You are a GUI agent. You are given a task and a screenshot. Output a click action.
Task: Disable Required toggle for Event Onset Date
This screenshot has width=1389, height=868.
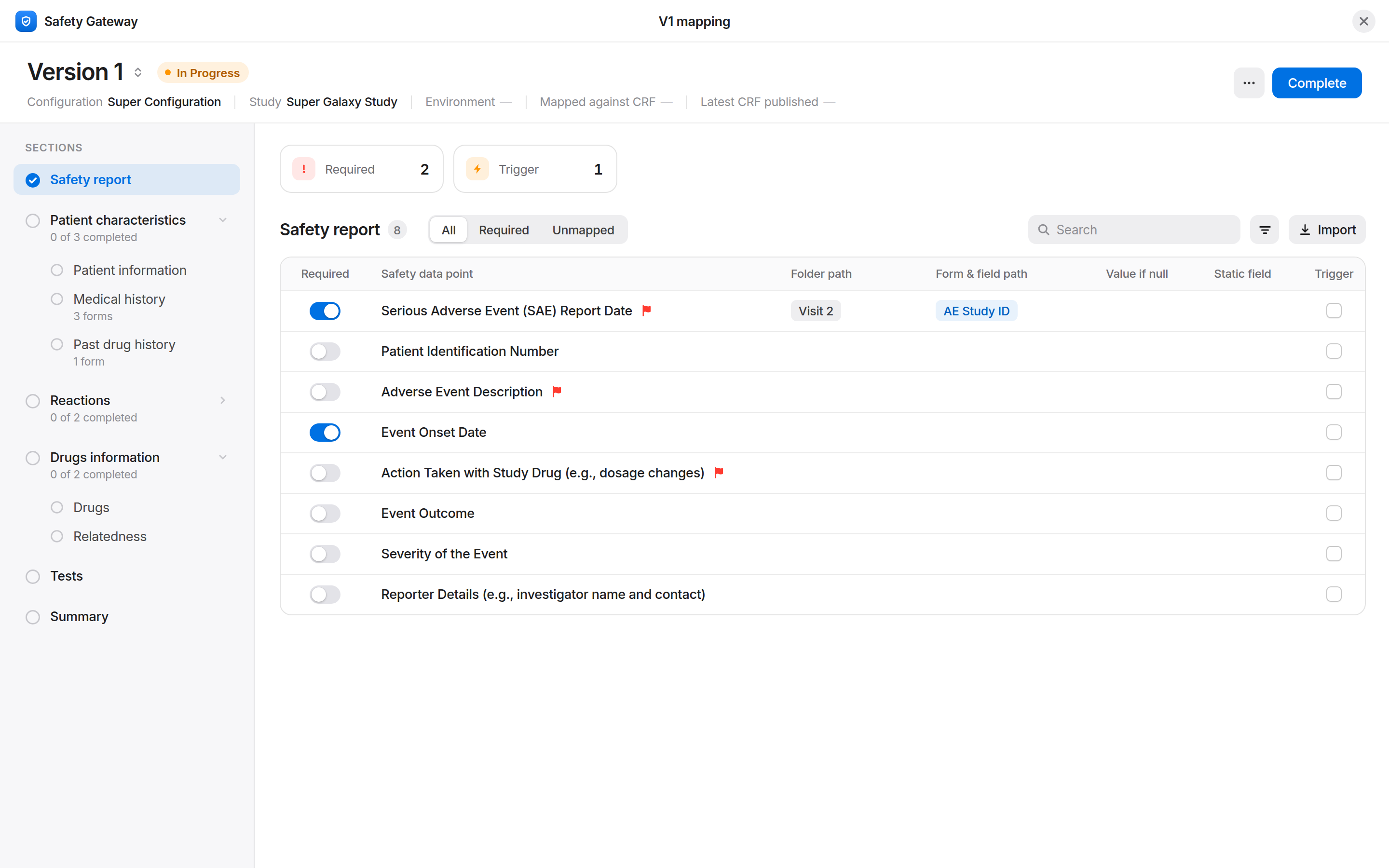pyautogui.click(x=325, y=432)
